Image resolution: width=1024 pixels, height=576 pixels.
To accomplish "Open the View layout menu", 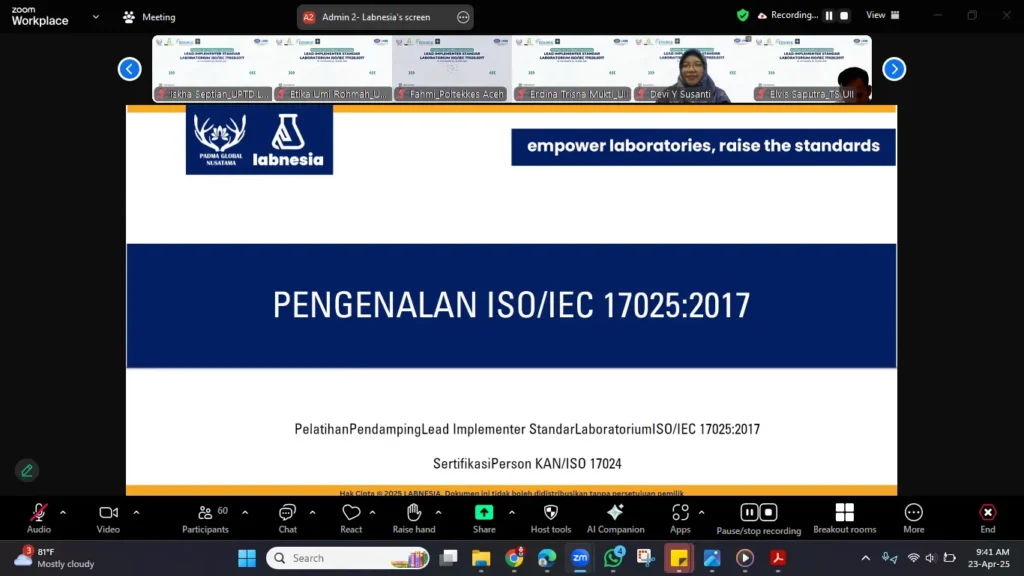I will pos(882,15).
